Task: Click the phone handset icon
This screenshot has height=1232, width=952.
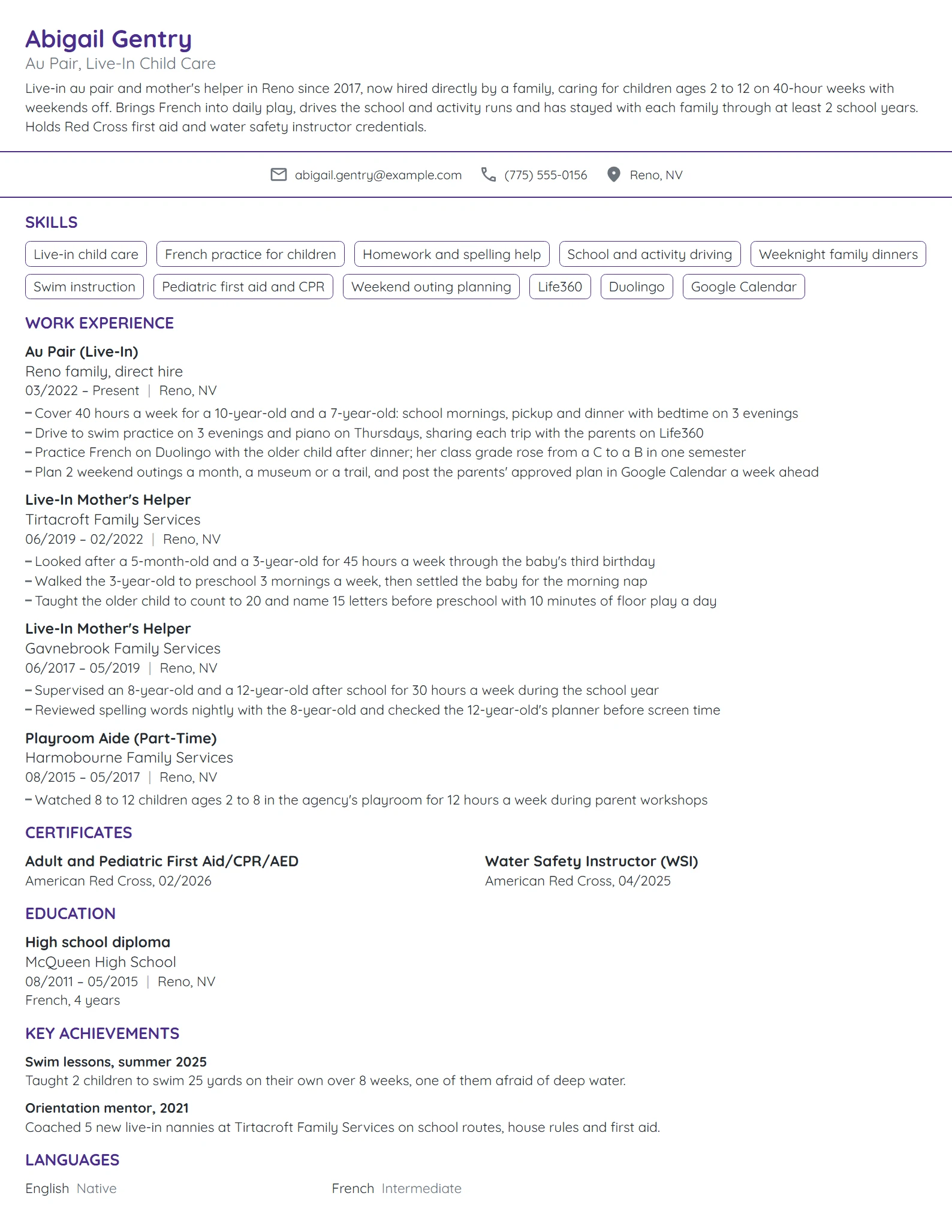Action: point(489,174)
